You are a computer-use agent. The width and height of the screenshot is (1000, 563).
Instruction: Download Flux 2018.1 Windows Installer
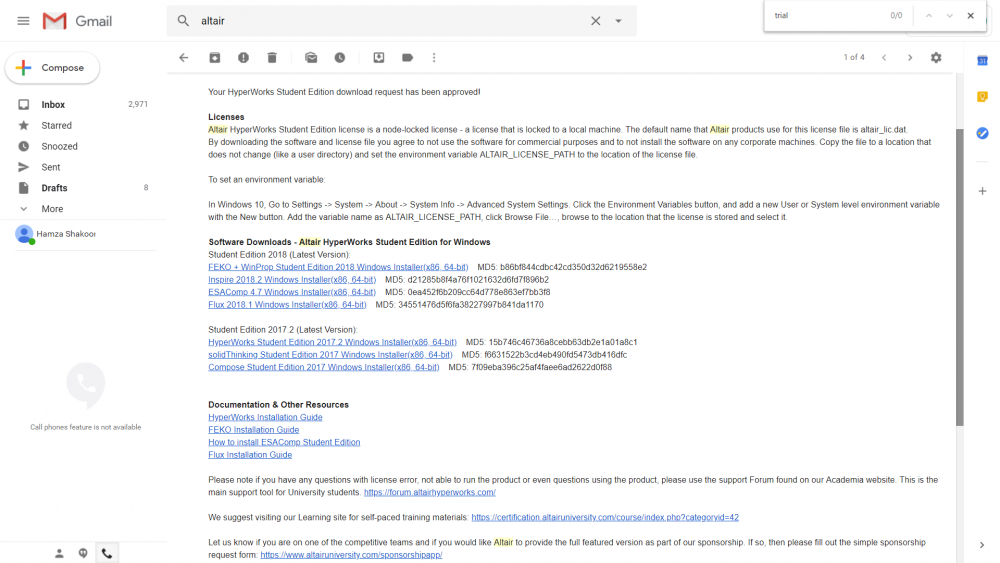point(287,305)
